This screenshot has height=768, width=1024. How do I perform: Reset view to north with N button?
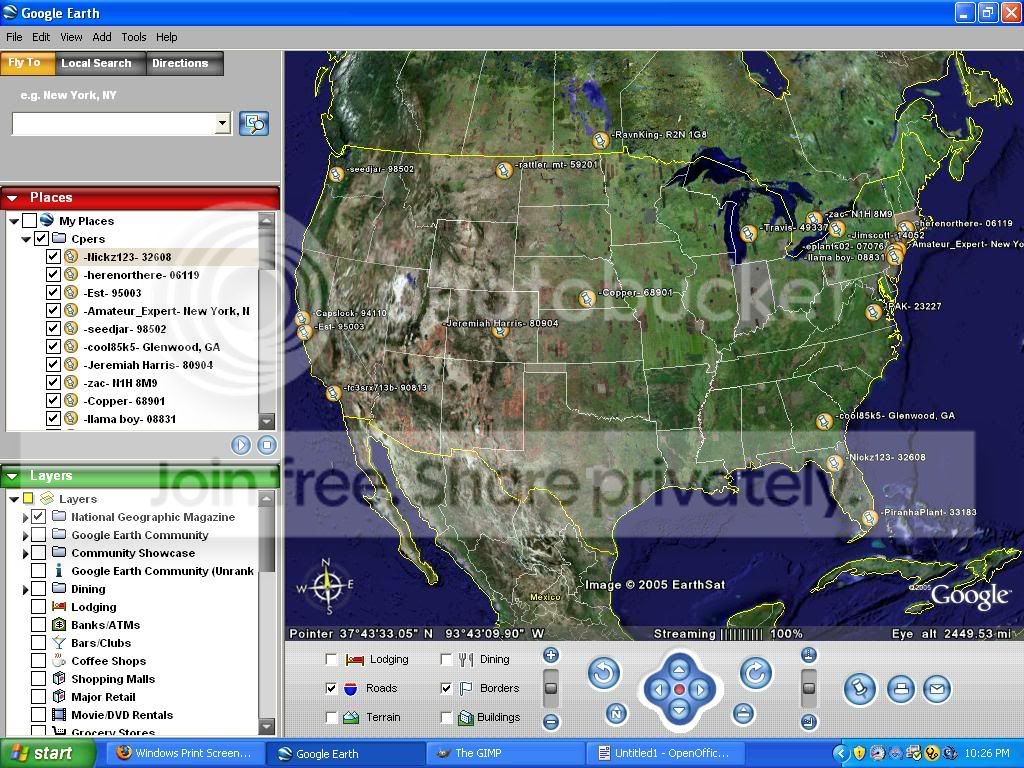click(616, 713)
